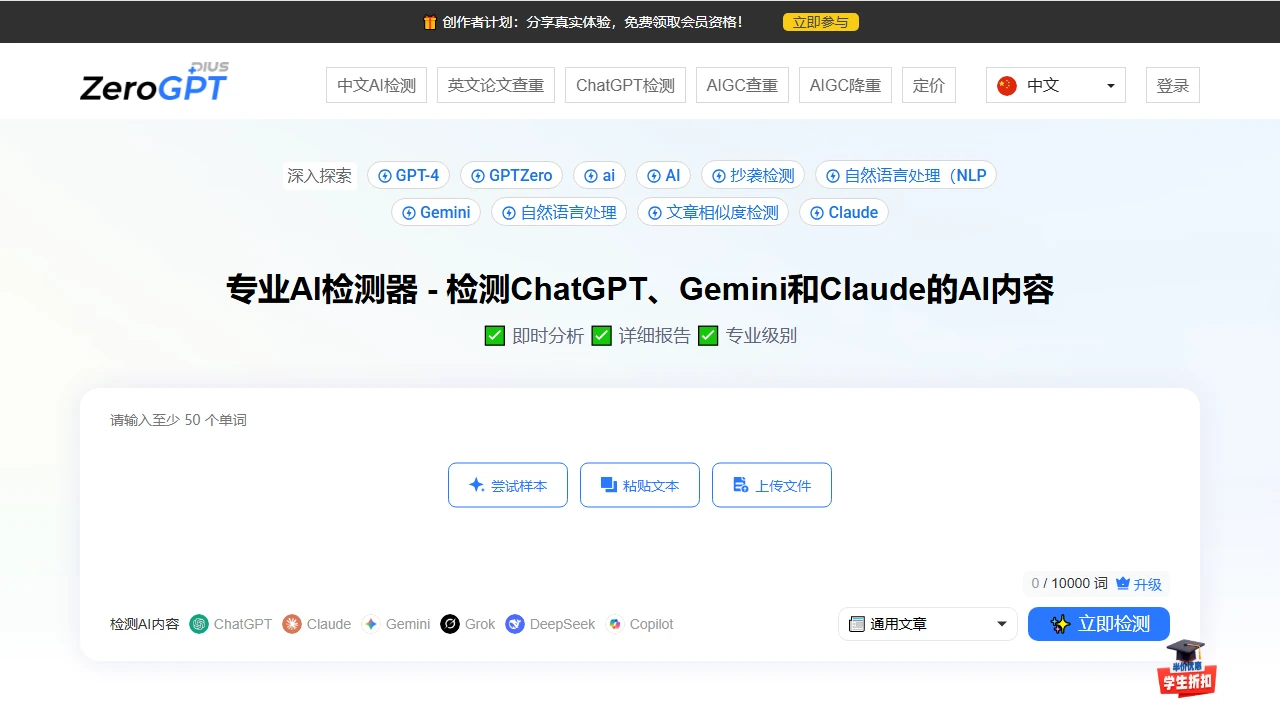The width and height of the screenshot is (1280, 720).
Task: Click the green checkmark beside 专业级别
Action: [x=708, y=336]
